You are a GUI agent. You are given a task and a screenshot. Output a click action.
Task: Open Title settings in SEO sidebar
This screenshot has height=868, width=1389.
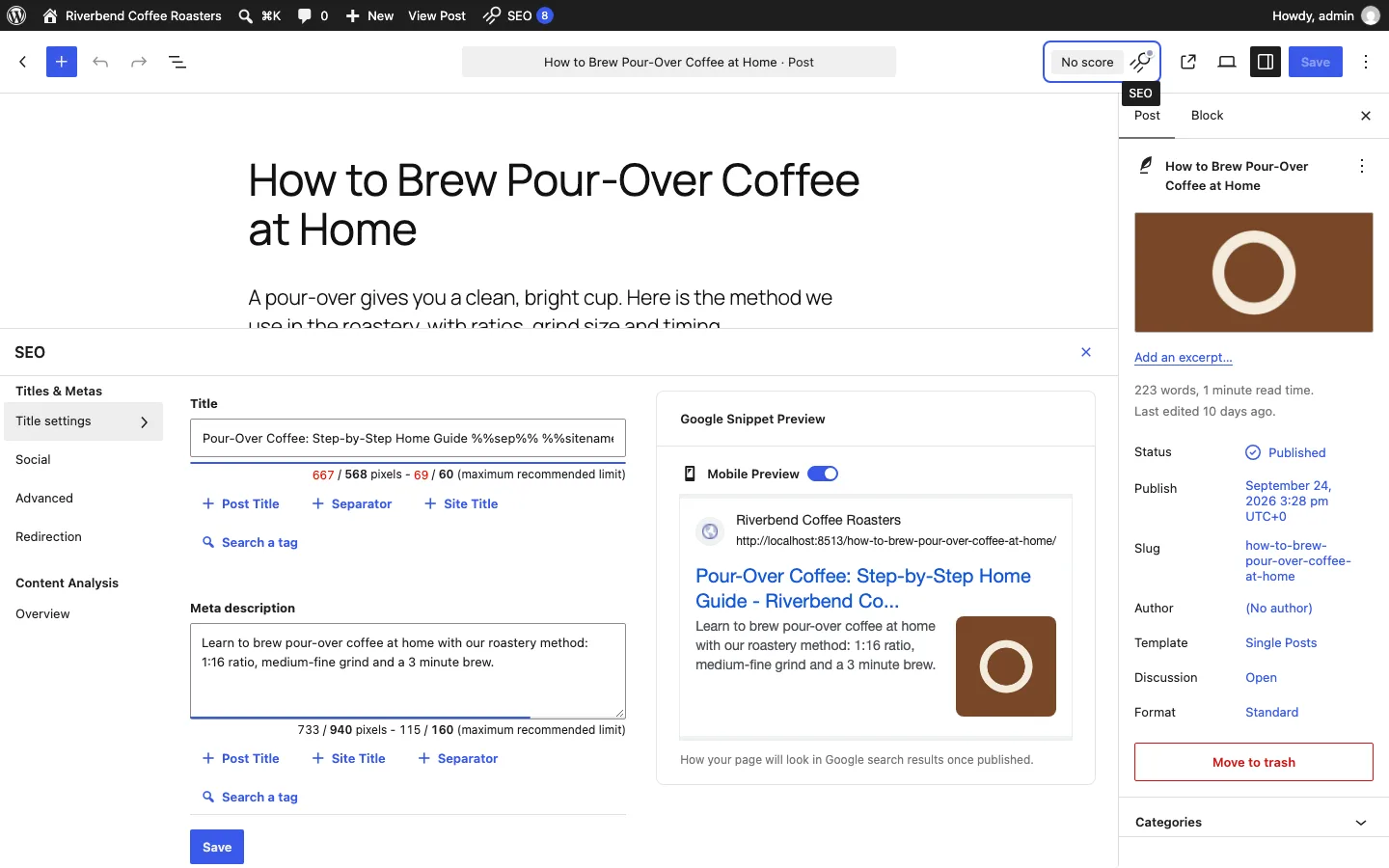click(83, 421)
